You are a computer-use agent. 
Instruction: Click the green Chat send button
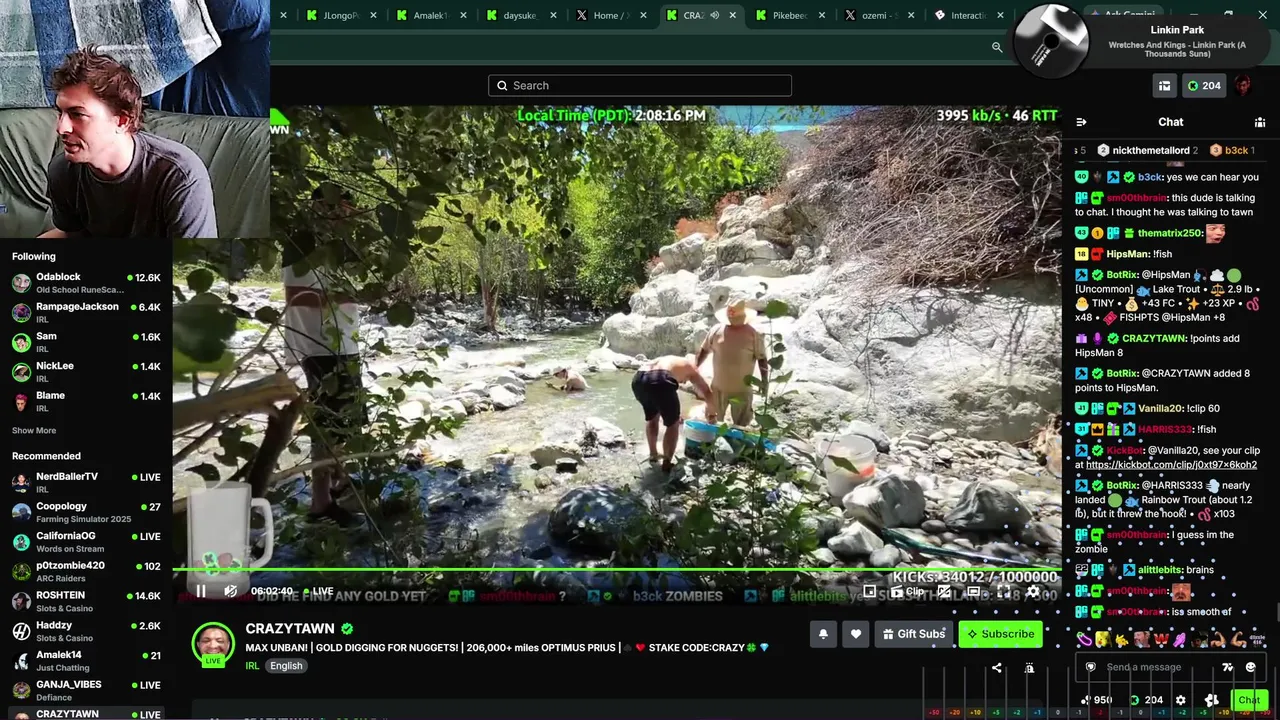point(1249,700)
